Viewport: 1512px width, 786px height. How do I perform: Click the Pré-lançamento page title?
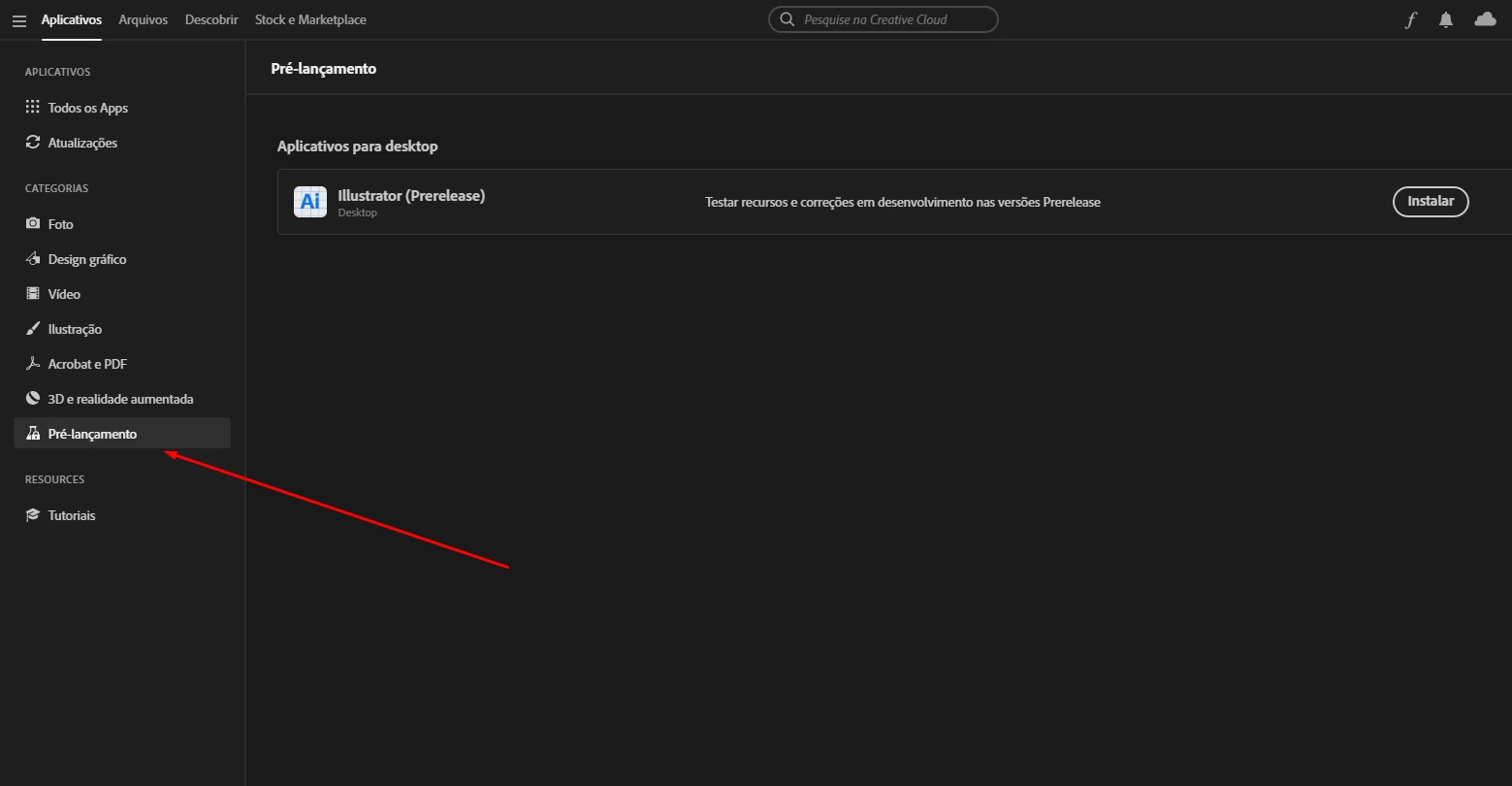(x=324, y=69)
